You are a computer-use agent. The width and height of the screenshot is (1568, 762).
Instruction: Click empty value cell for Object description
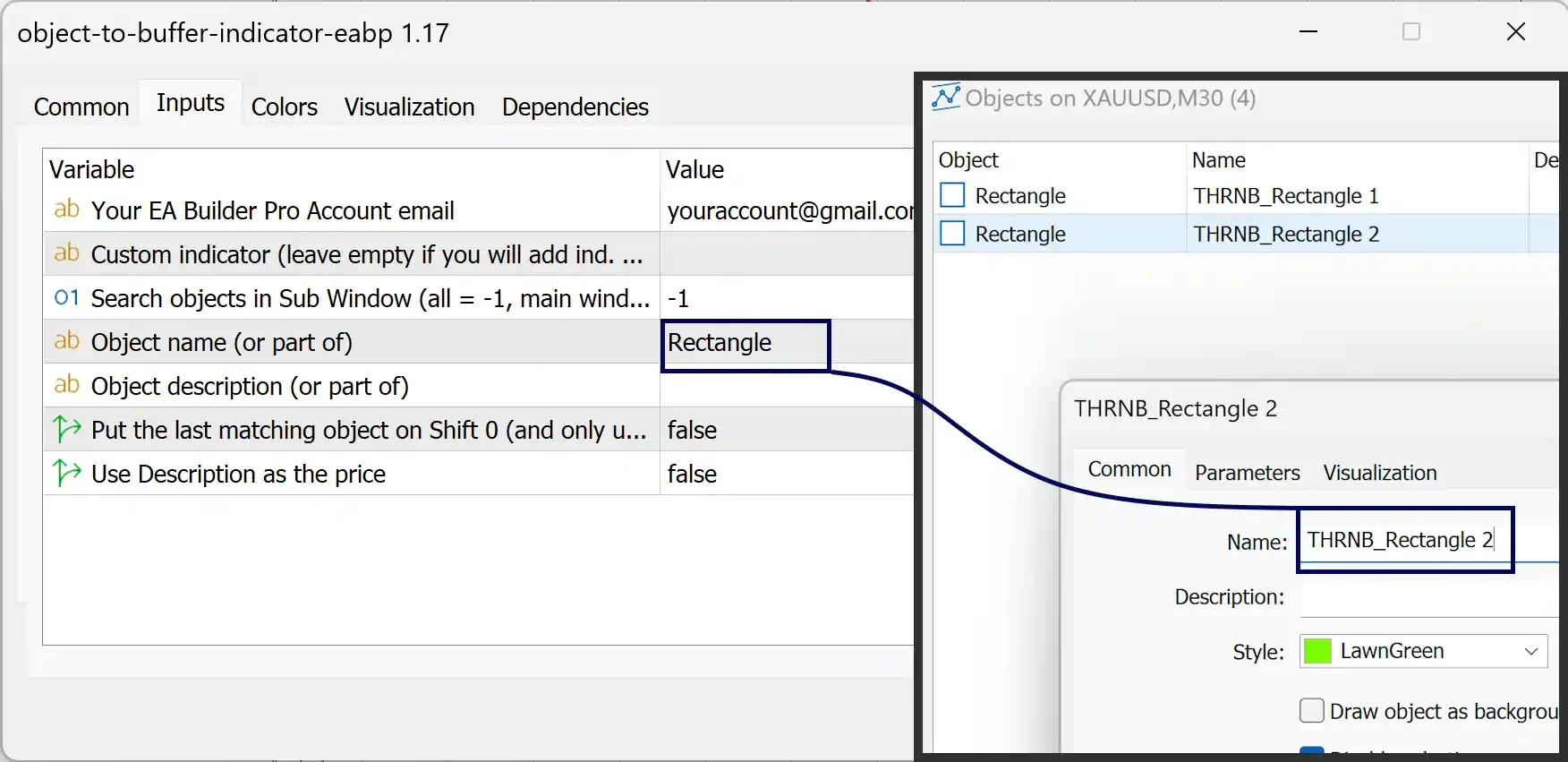pos(788,386)
